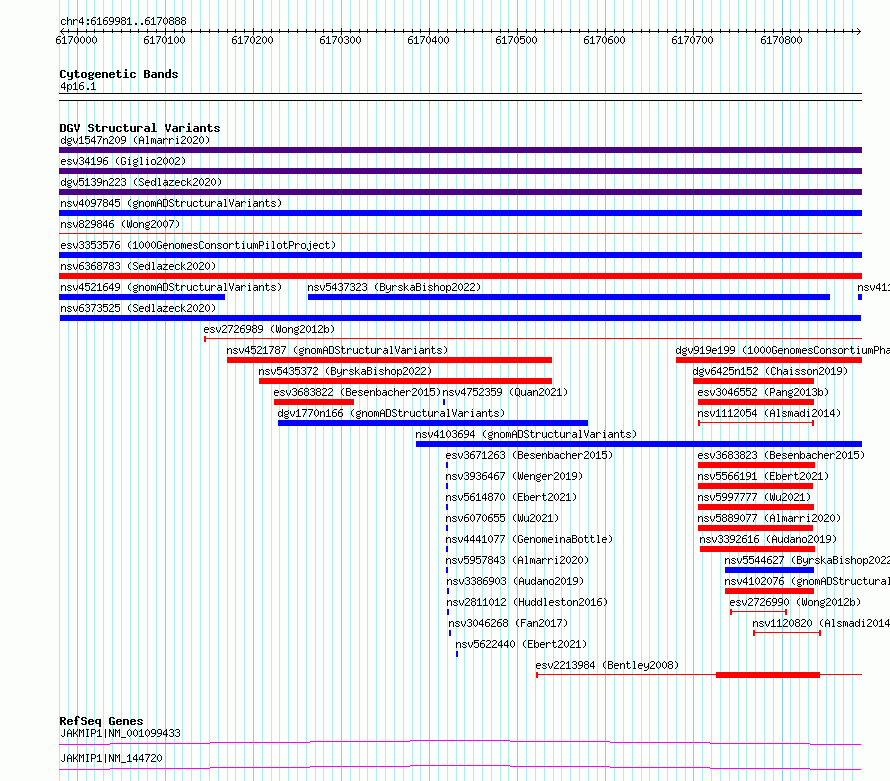Open nsv4441077 (GenomeinaBottle) variant
The height and width of the screenshot is (781, 890).
pos(529,539)
